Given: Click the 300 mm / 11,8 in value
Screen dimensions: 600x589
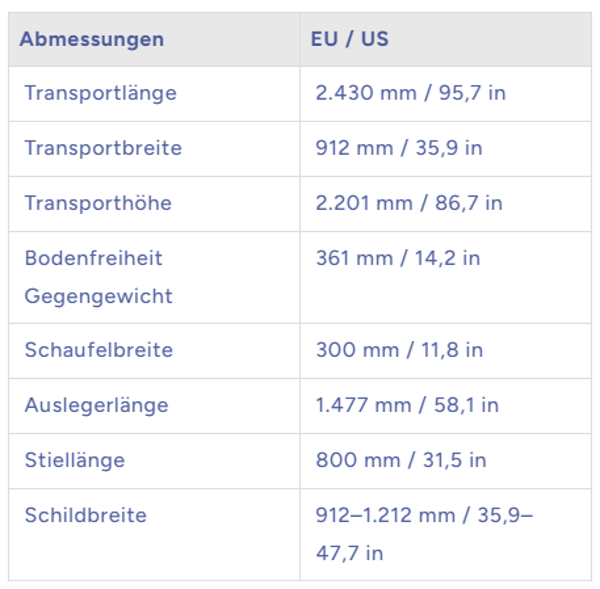Looking at the screenshot, I should (x=399, y=350).
